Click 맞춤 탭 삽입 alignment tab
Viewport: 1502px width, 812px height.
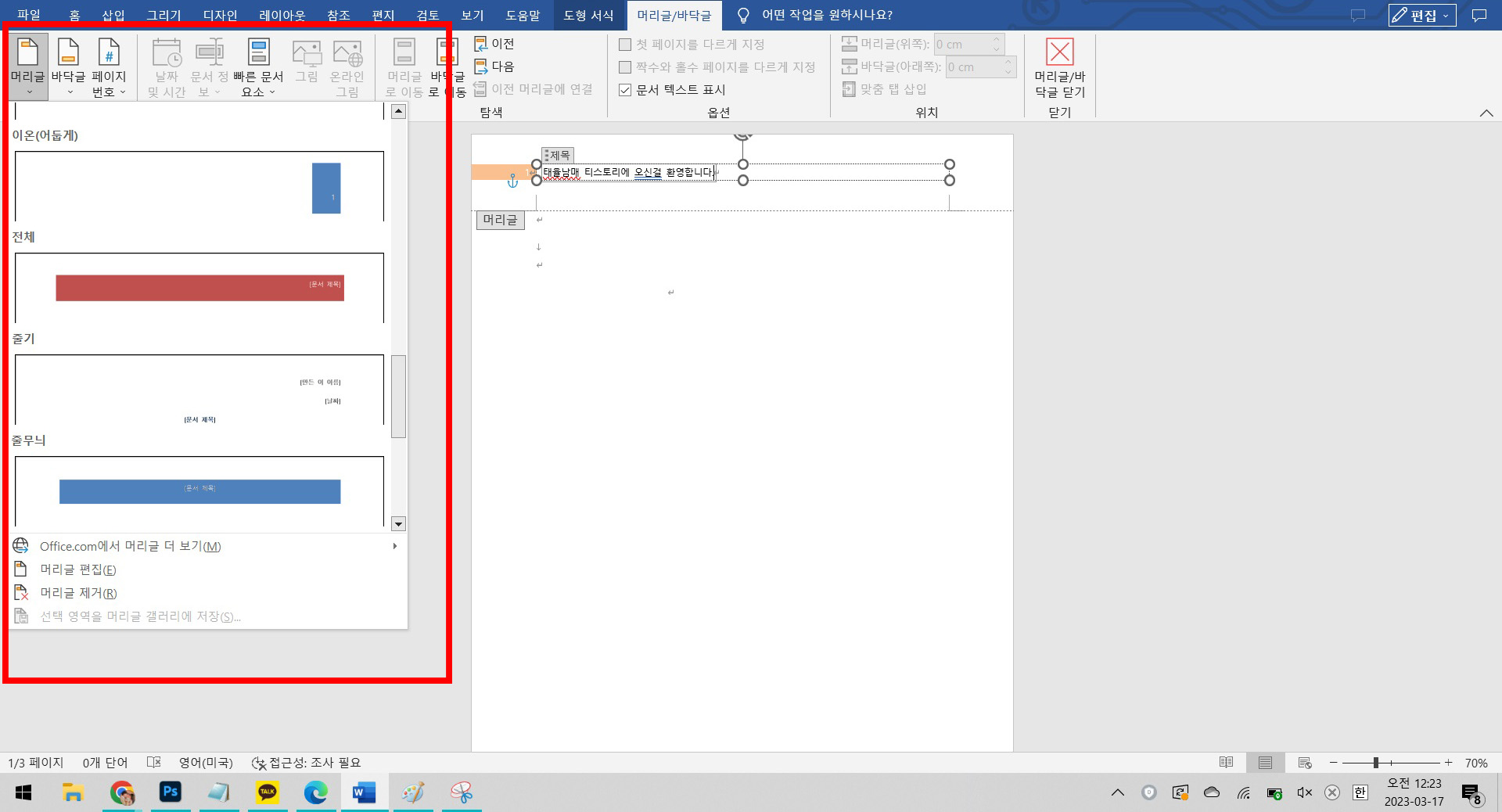(x=885, y=89)
